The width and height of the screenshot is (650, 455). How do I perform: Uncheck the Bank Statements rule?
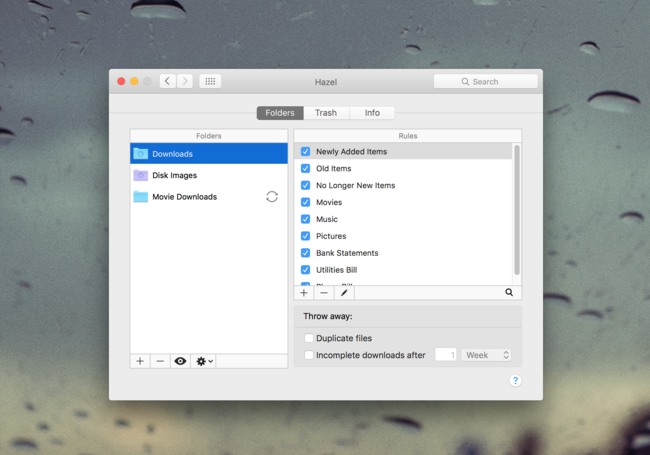(306, 253)
